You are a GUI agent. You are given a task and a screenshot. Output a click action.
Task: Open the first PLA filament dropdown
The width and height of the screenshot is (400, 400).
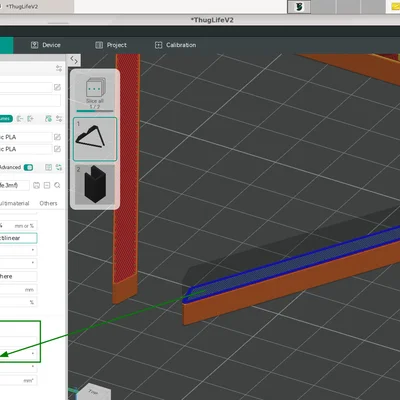[x=26, y=137]
